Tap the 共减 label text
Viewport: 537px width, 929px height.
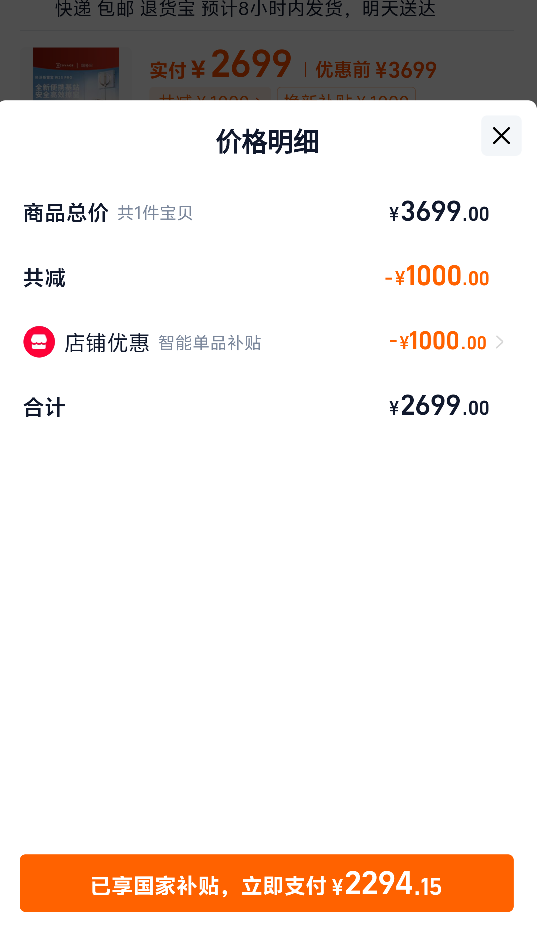[44, 278]
